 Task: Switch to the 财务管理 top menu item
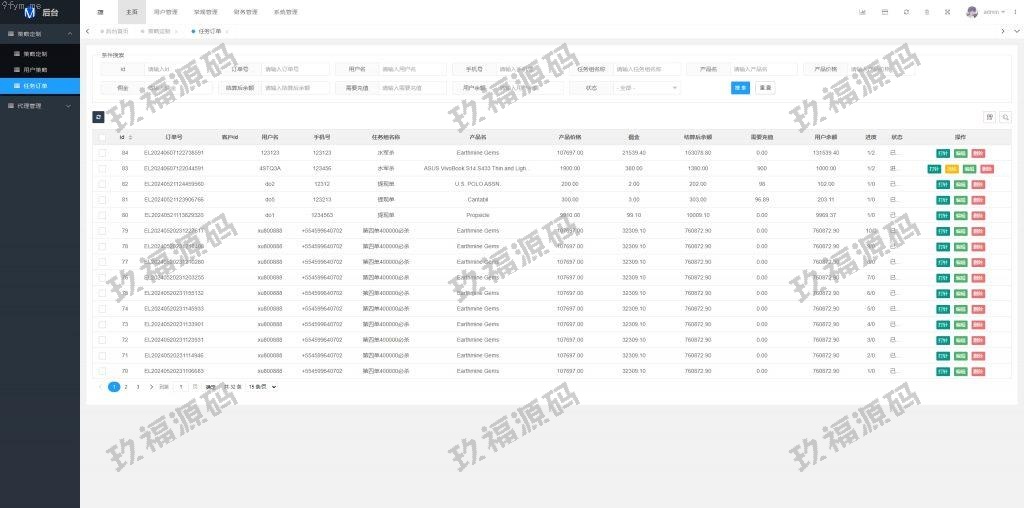coord(245,12)
